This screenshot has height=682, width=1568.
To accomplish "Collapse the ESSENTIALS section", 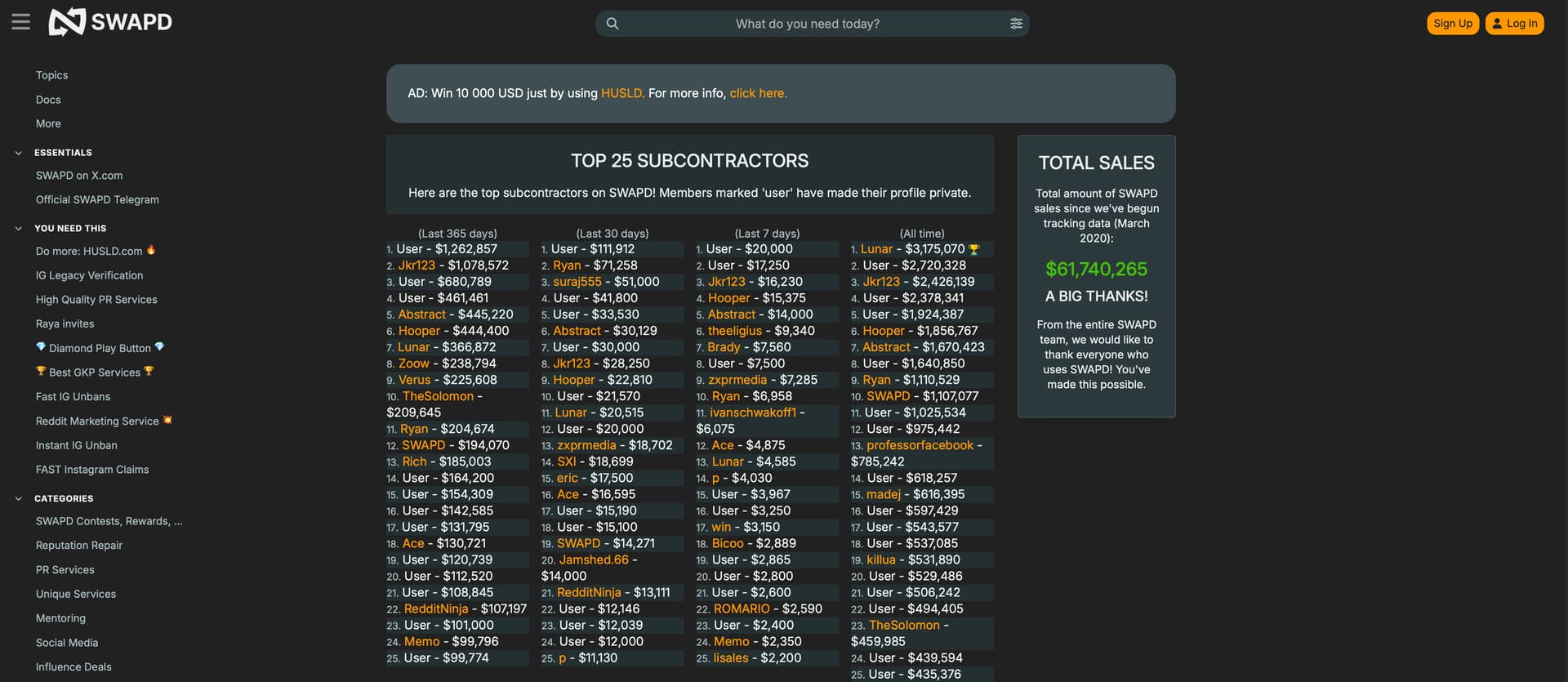I will pos(19,153).
